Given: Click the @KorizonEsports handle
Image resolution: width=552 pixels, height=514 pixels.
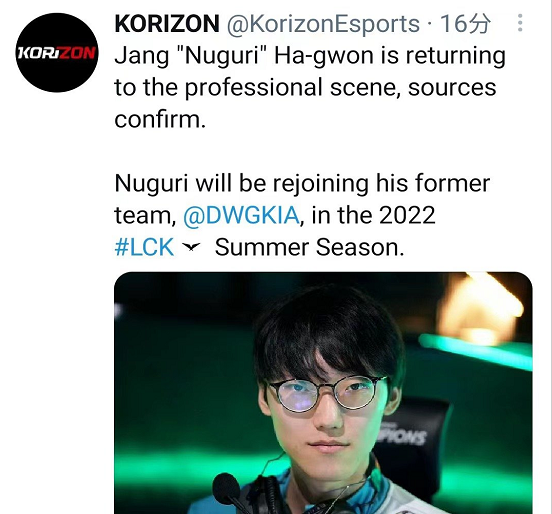Looking at the screenshot, I should pyautogui.click(x=323, y=24).
